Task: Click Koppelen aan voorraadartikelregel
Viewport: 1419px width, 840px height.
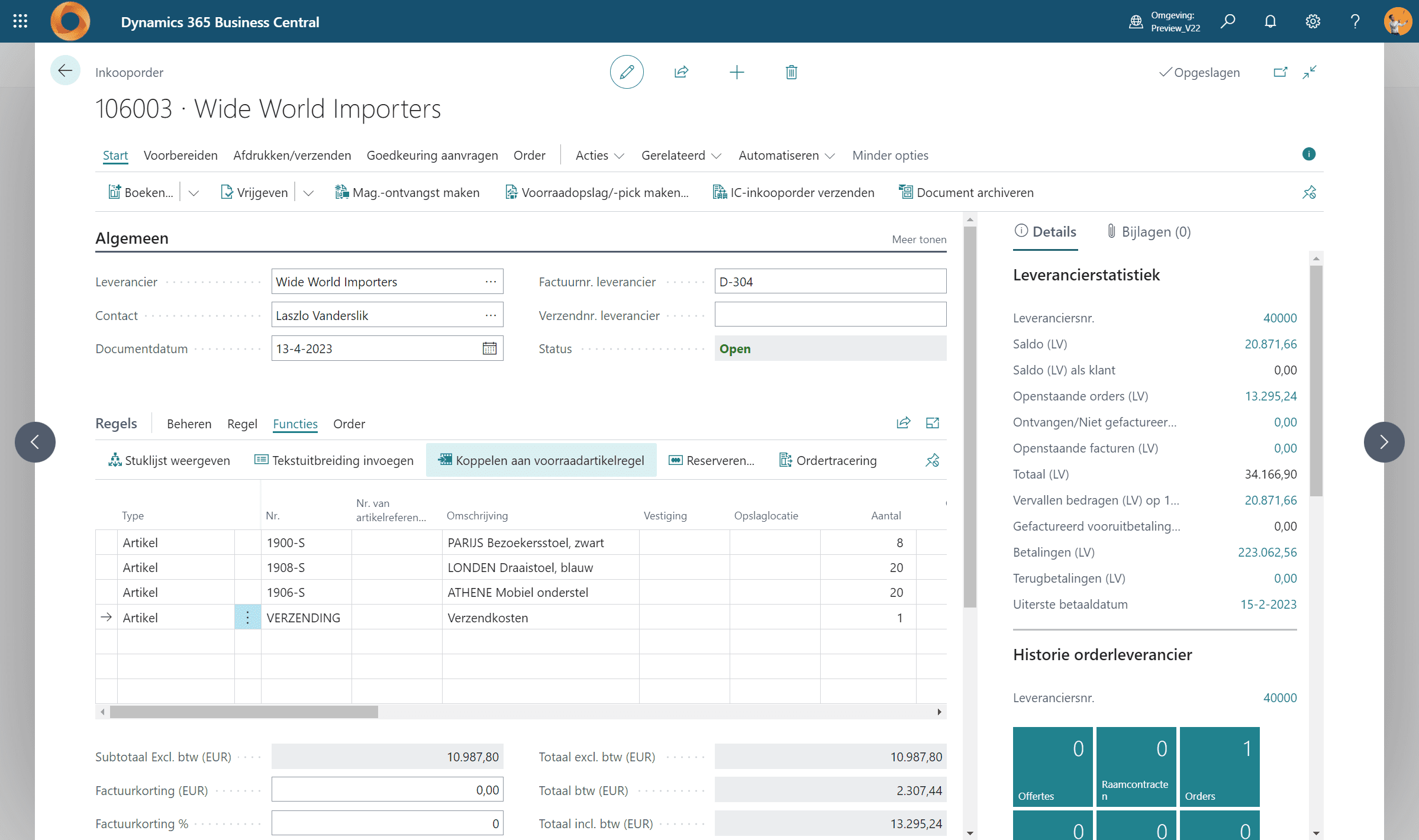Action: point(541,460)
